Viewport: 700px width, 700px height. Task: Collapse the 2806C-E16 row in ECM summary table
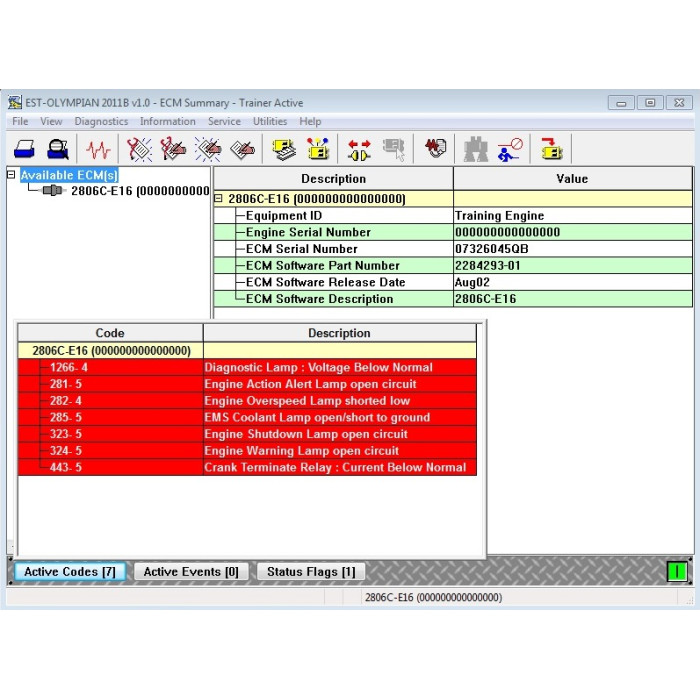pos(218,199)
